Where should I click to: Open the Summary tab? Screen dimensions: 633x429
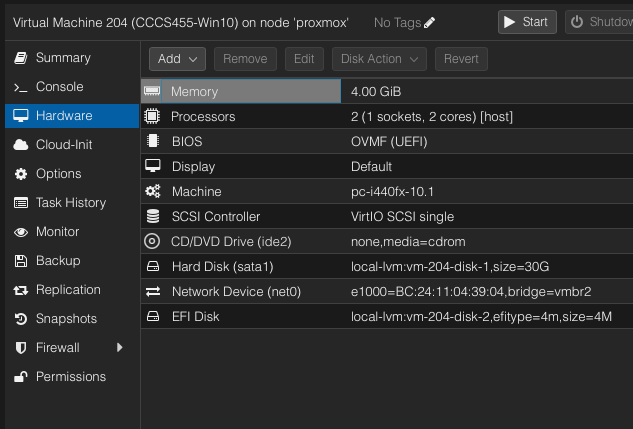(72, 58)
